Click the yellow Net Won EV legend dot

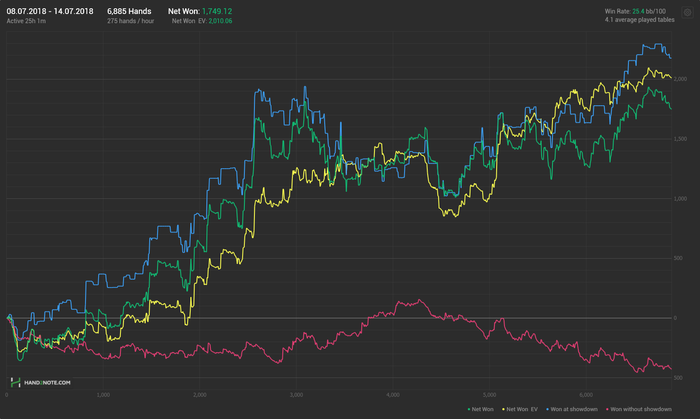click(x=504, y=409)
